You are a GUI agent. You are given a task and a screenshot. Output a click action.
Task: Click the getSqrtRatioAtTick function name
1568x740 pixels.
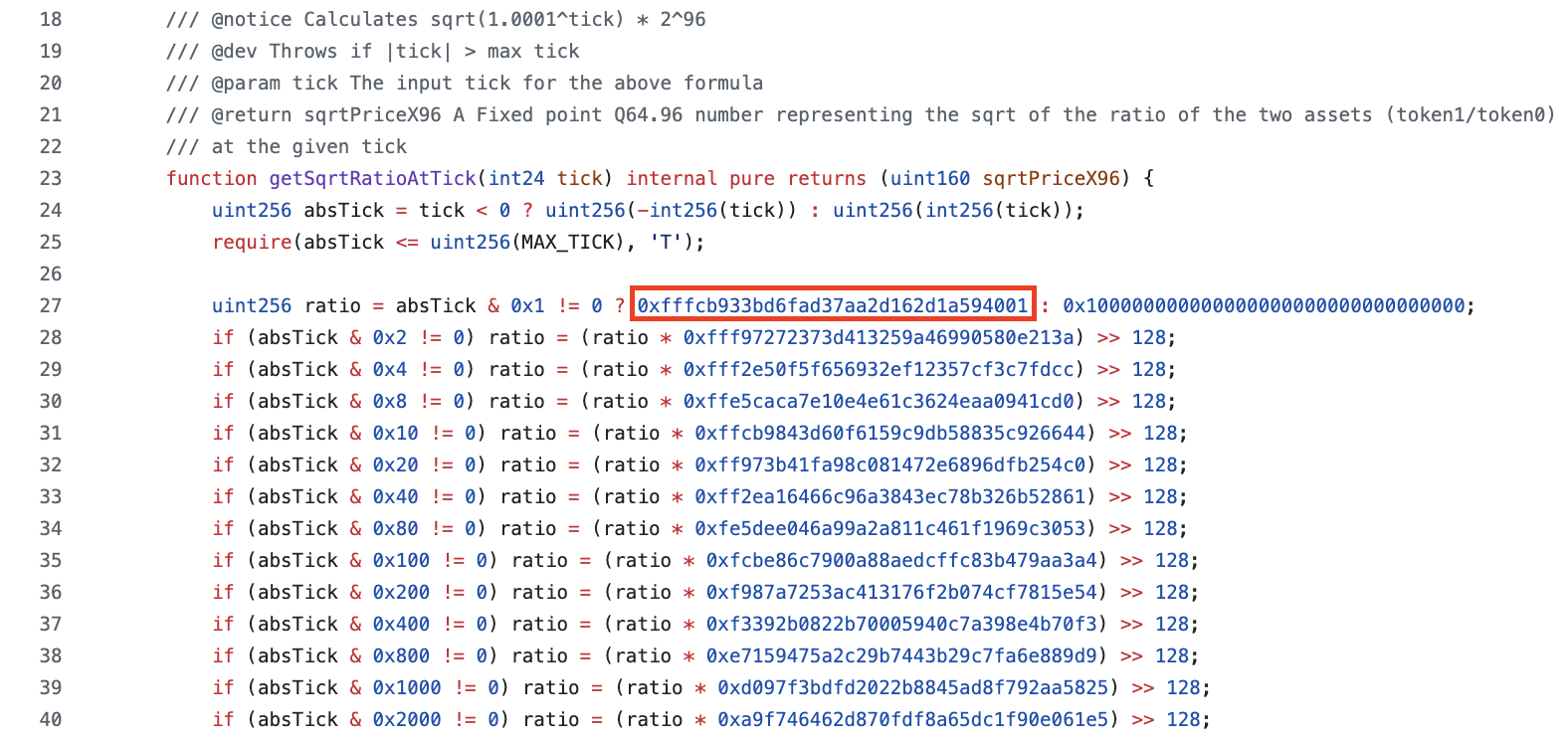[x=372, y=178]
